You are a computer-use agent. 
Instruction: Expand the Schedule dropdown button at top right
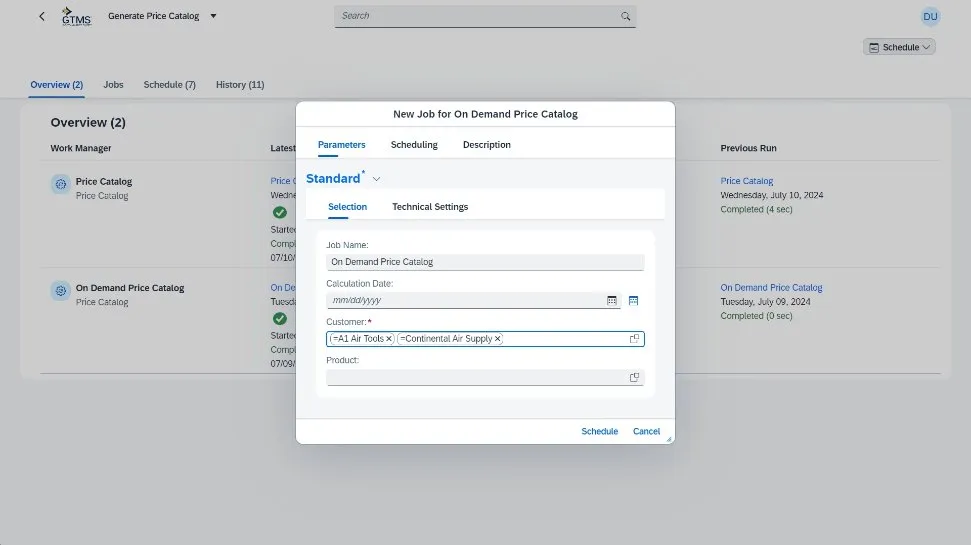(x=900, y=47)
